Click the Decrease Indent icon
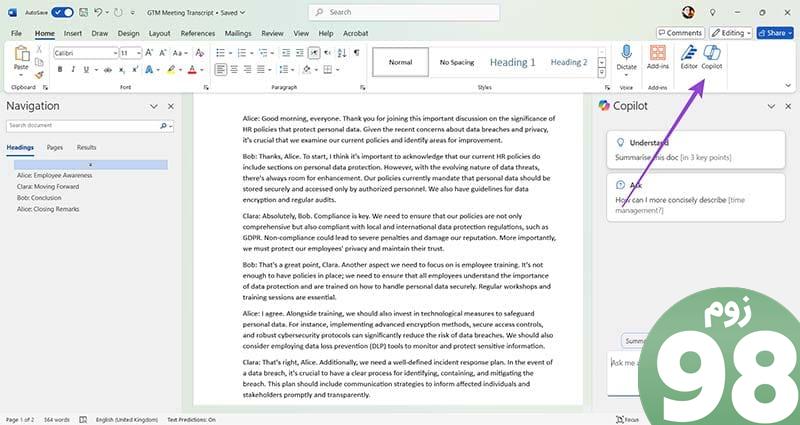800x425 pixels. pyautogui.click(x=286, y=53)
